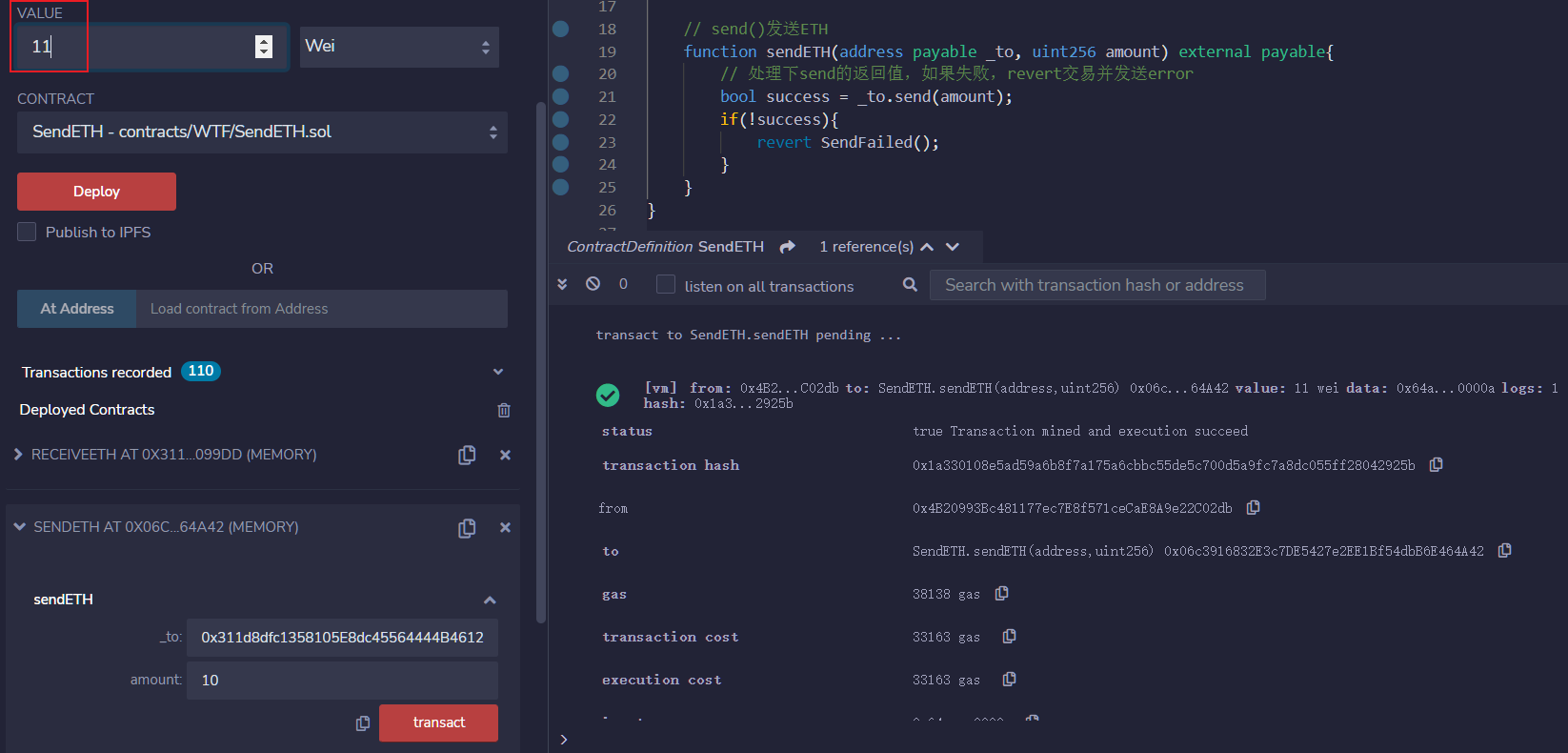This screenshot has width=1568, height=753.
Task: Clear the terminal console with ban icon
Action: point(593,284)
